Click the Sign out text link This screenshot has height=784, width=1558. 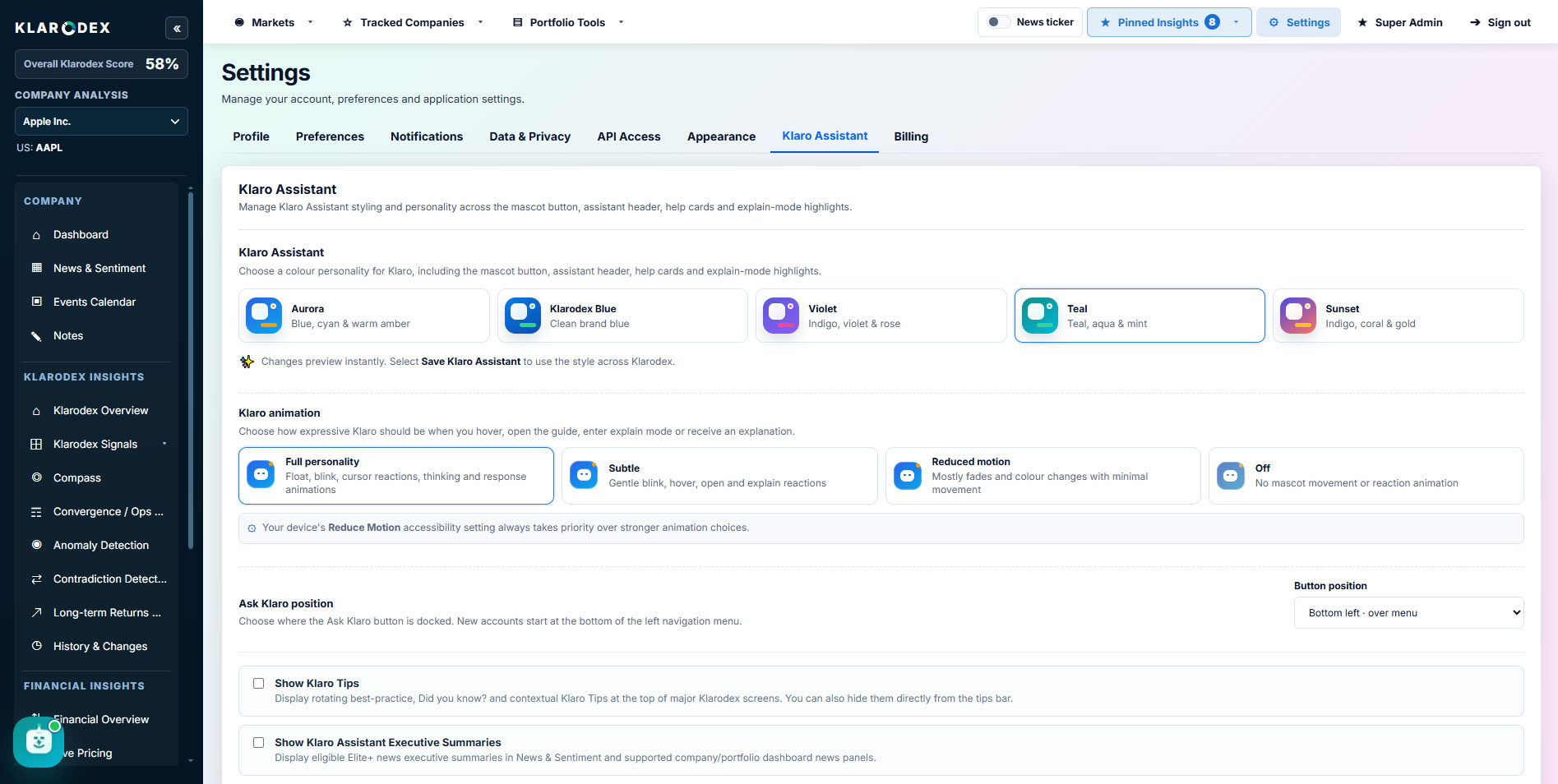(1509, 22)
